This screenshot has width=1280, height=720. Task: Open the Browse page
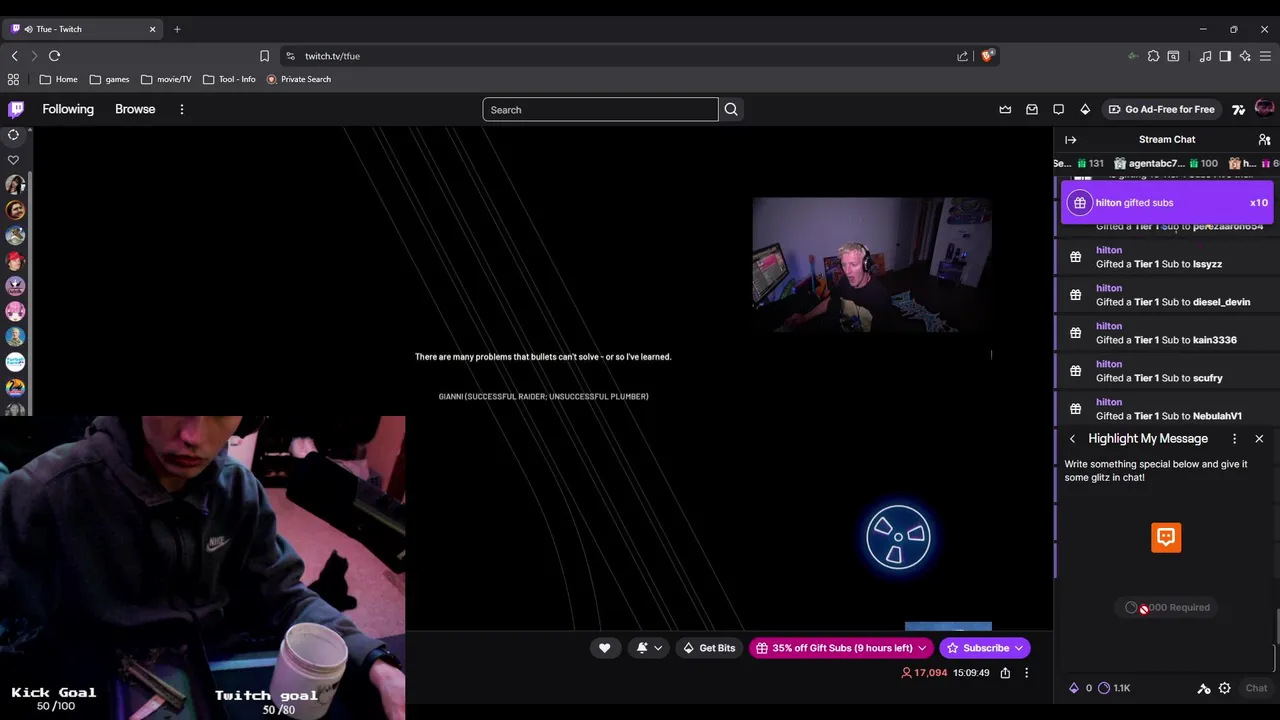pos(135,109)
